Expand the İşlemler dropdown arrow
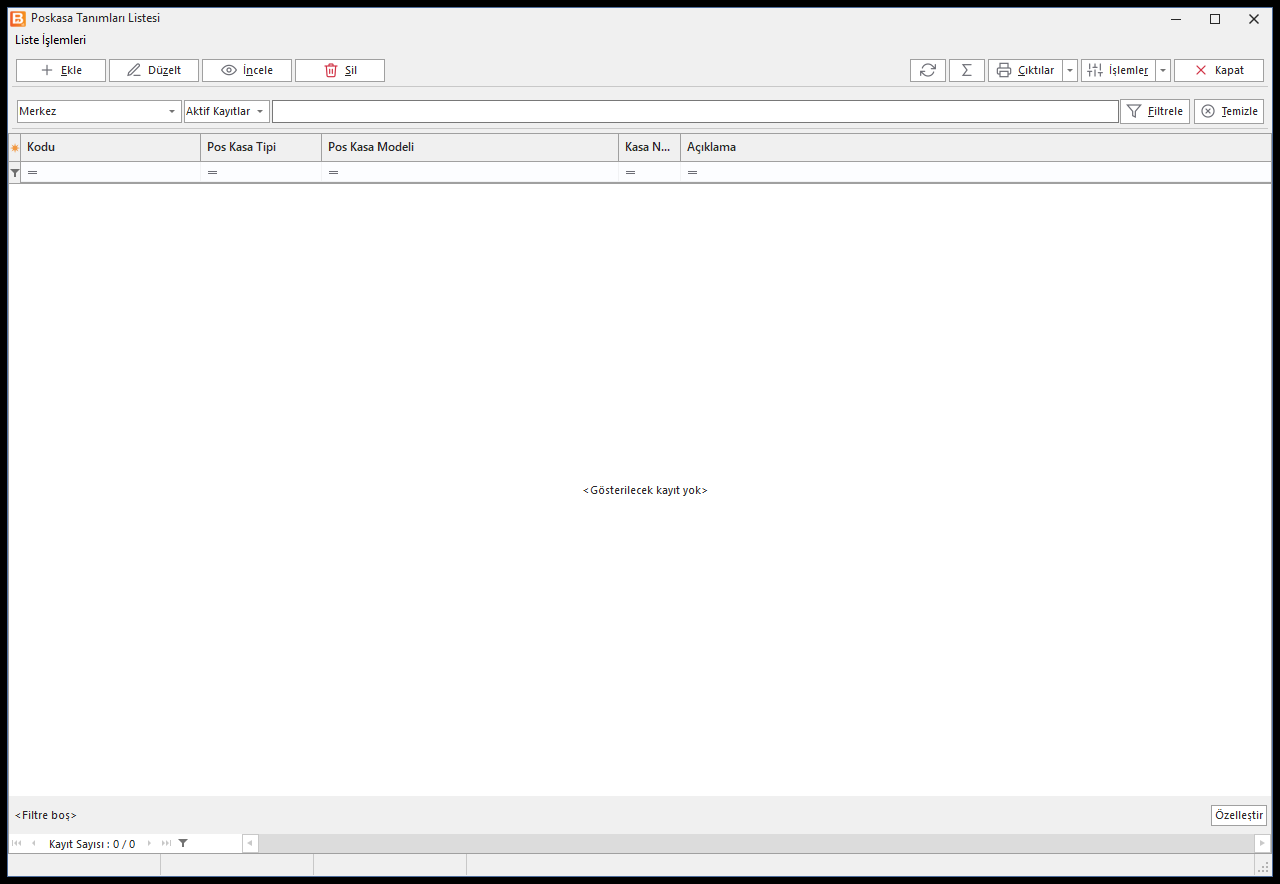The width and height of the screenshot is (1280, 884). [1163, 70]
